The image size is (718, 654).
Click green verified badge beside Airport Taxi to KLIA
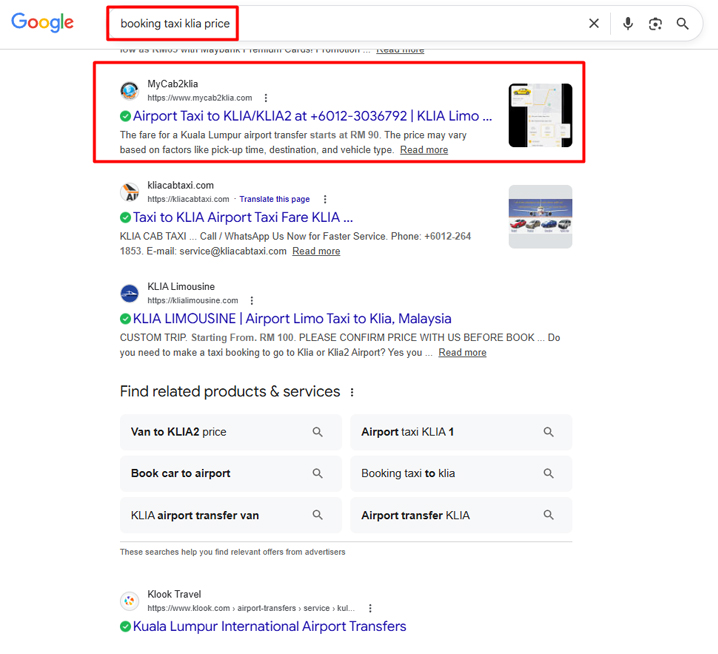click(x=125, y=116)
